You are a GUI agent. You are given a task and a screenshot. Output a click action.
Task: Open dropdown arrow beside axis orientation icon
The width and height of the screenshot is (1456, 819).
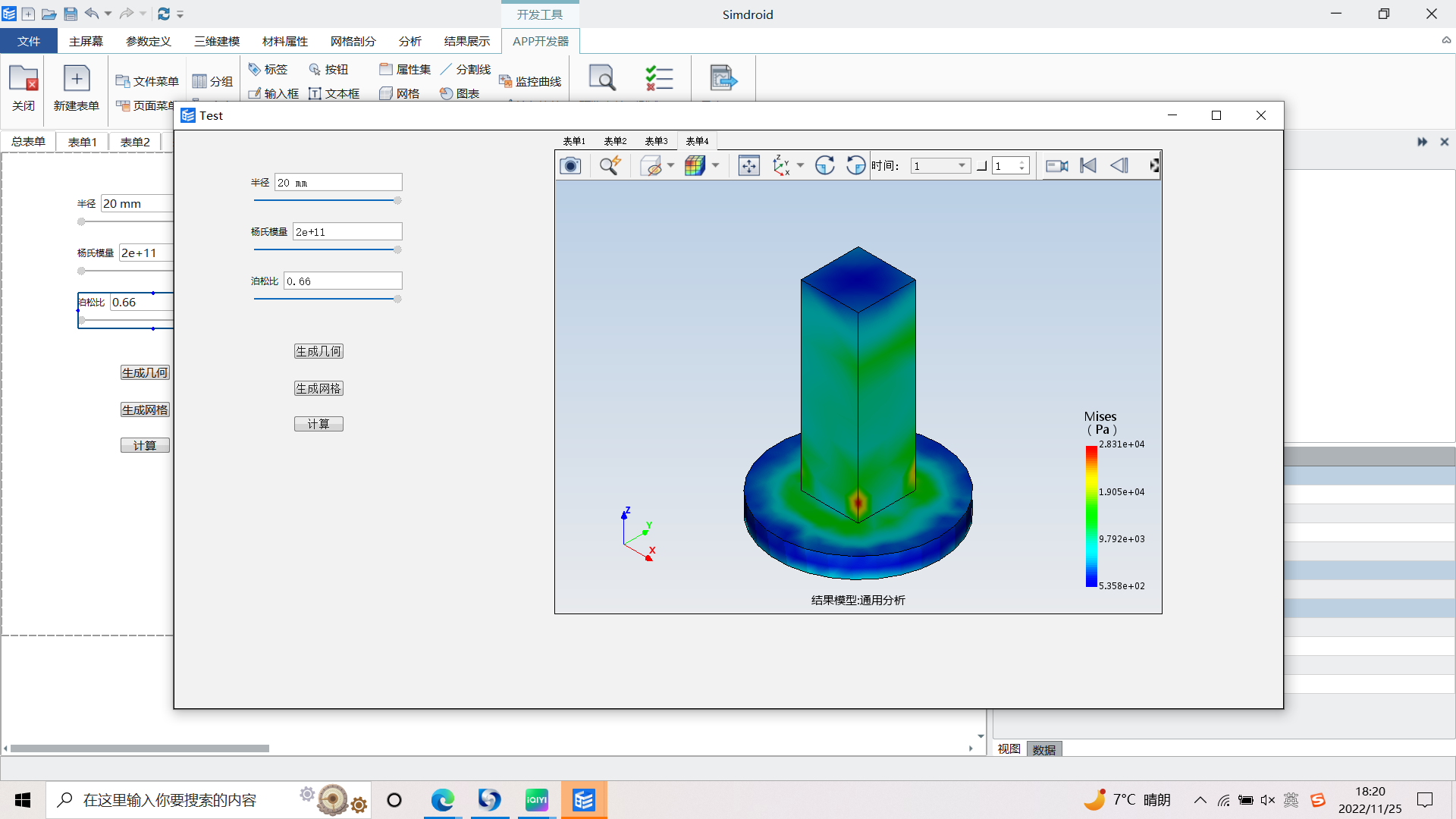click(x=800, y=165)
